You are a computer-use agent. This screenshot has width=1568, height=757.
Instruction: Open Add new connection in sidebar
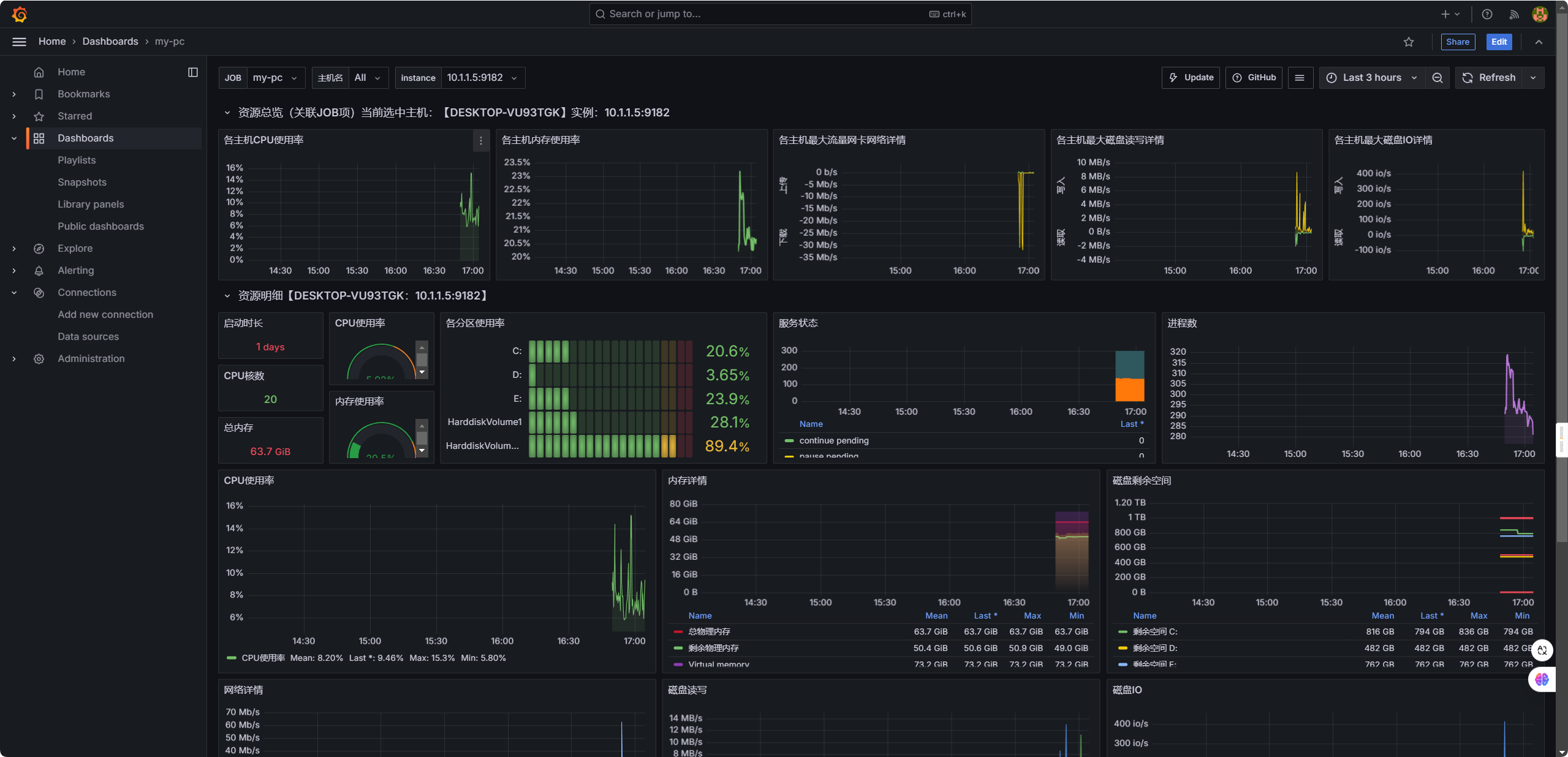point(105,315)
